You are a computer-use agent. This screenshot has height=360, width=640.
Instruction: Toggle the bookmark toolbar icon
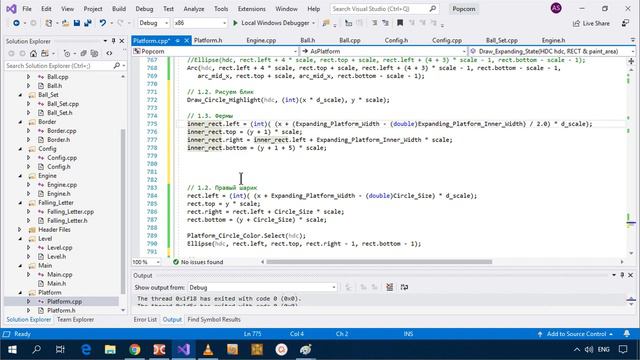(400, 23)
